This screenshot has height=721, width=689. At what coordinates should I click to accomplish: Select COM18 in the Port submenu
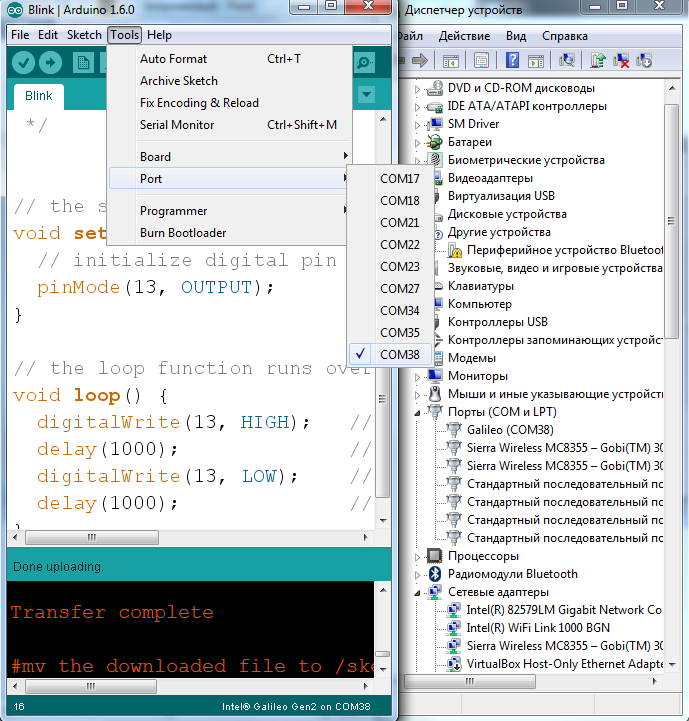pos(390,200)
